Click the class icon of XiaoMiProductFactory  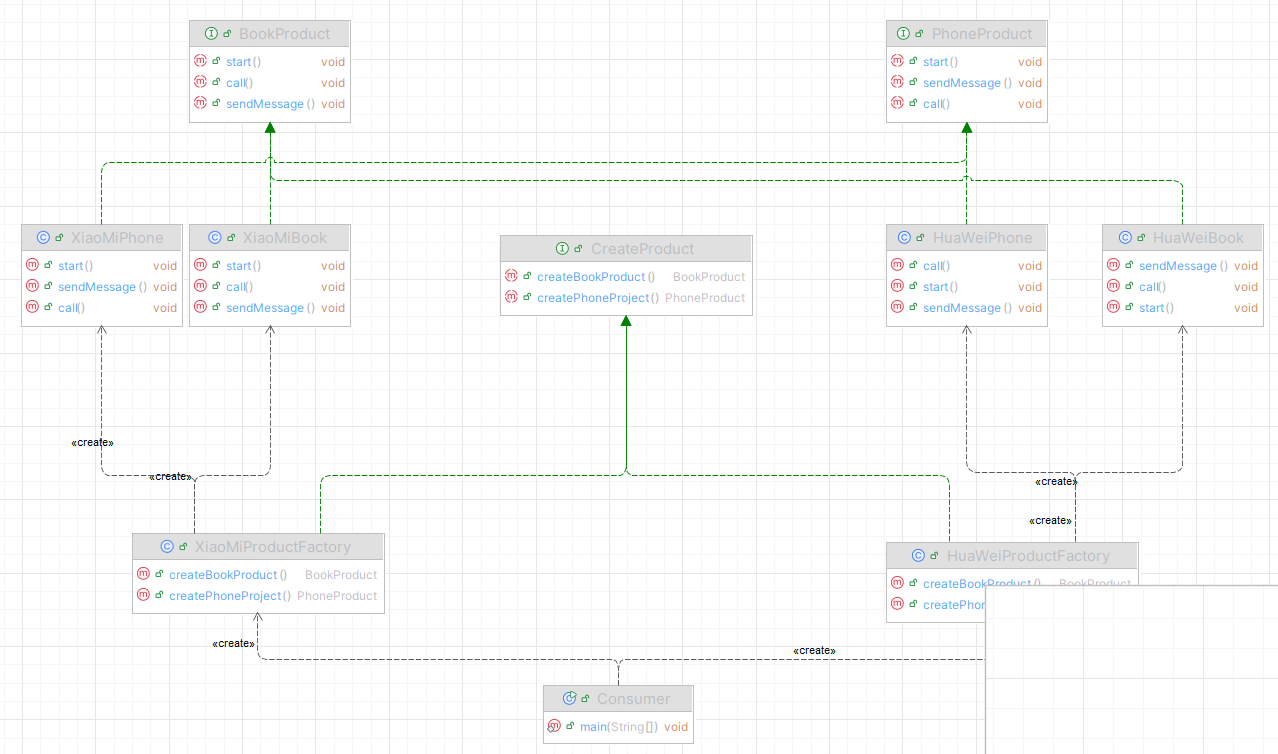[x=167, y=547]
